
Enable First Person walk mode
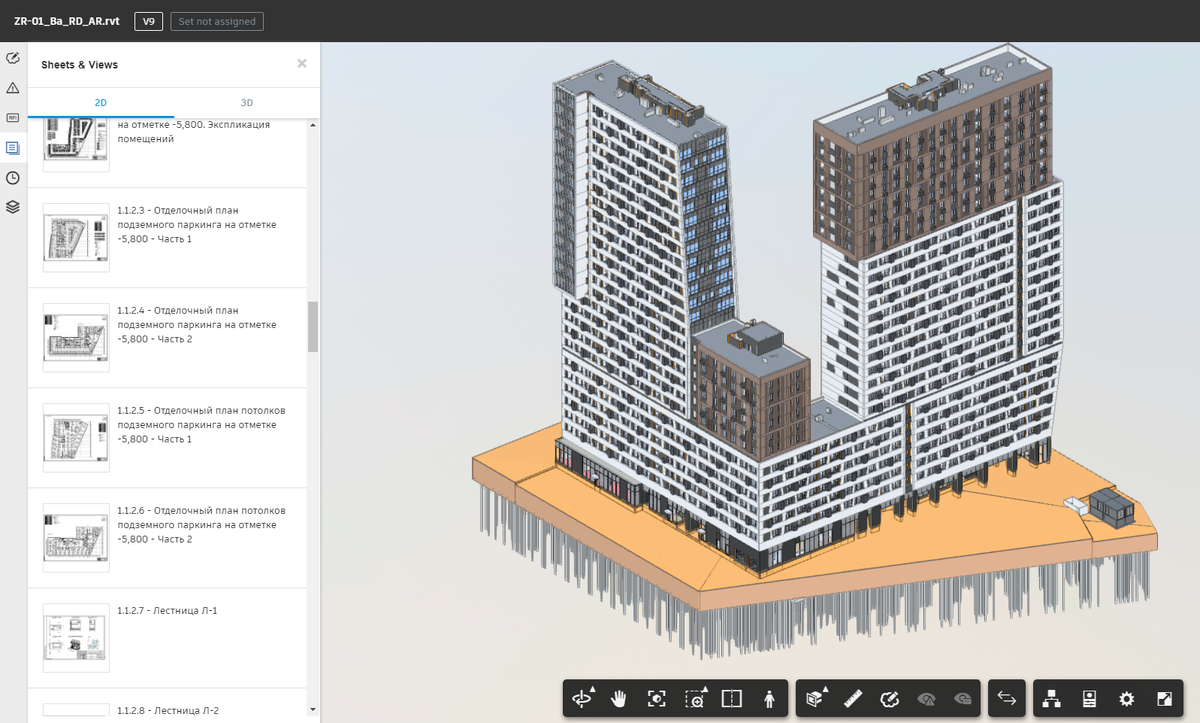[768, 699]
